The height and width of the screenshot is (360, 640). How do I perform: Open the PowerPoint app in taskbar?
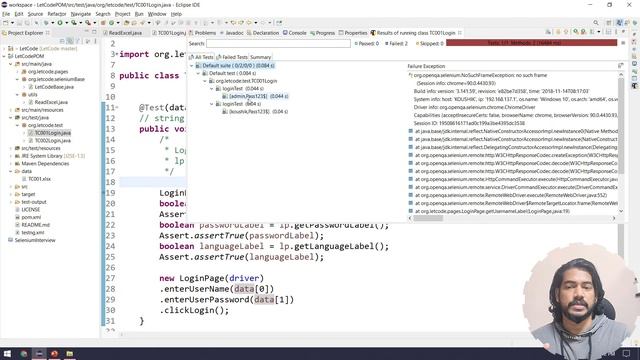(54, 353)
